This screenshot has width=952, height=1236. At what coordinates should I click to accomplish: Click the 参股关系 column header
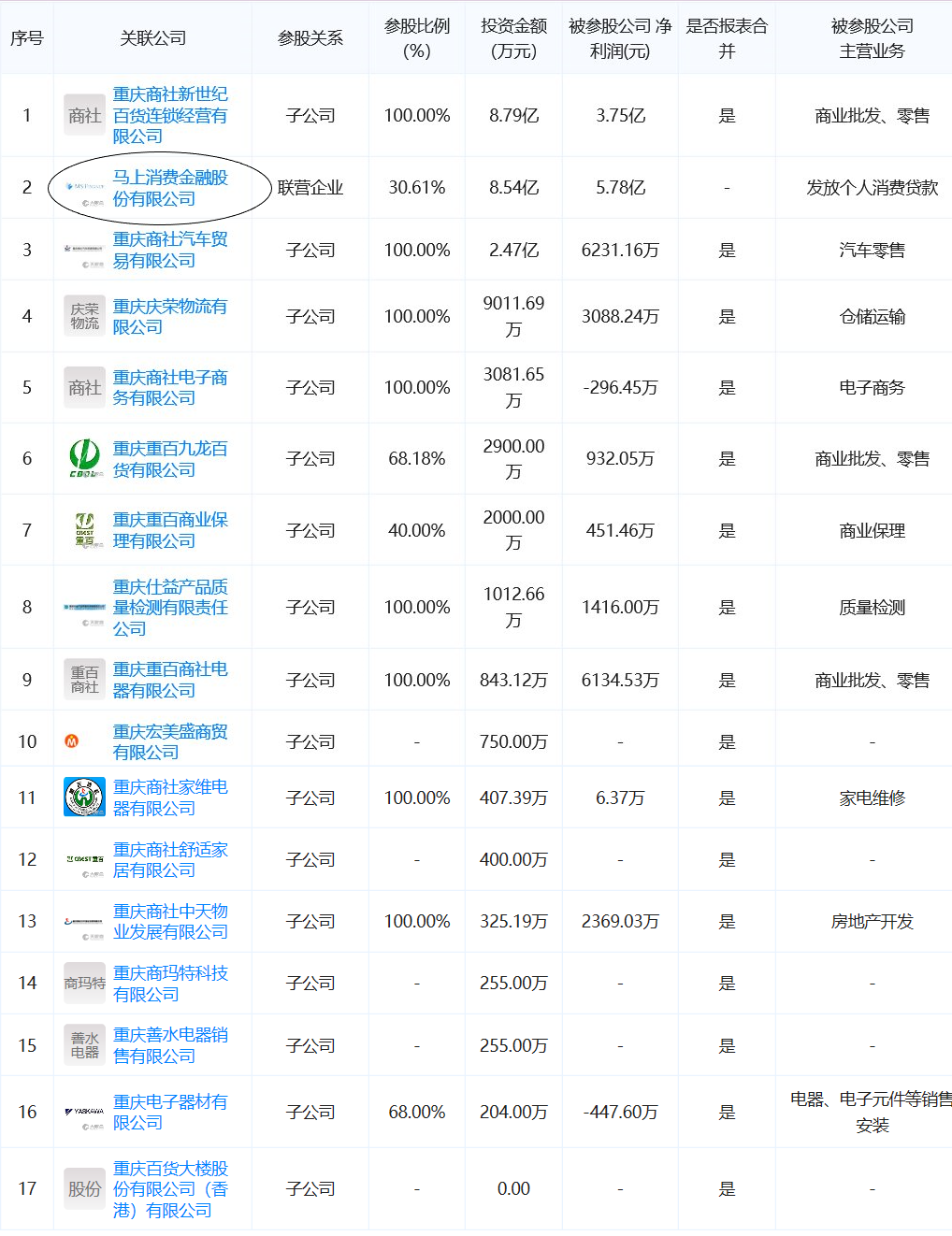coord(310,38)
